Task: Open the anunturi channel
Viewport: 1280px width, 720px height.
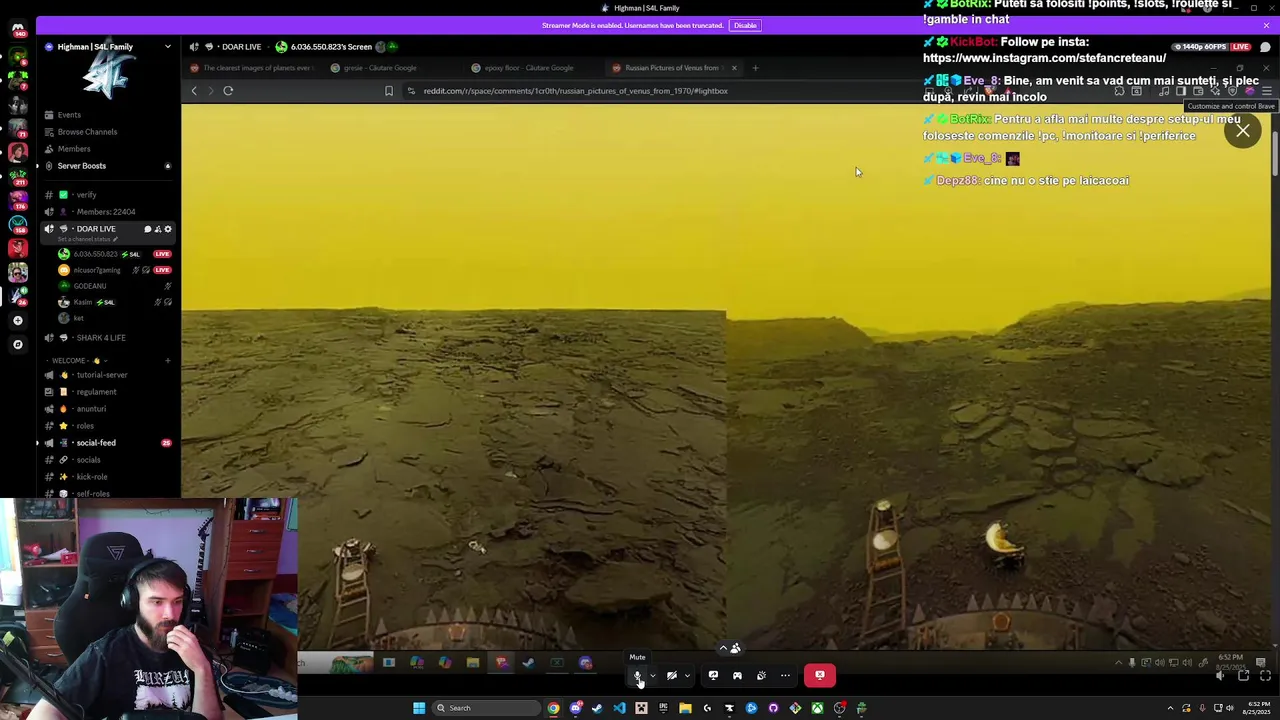Action: click(91, 409)
